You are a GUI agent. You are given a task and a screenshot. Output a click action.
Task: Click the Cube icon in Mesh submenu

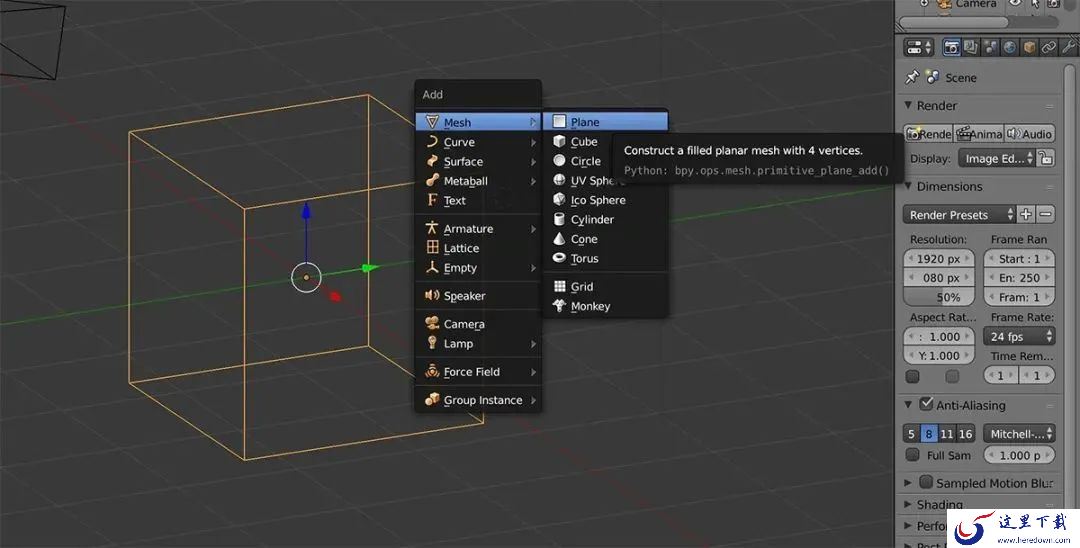[559, 141]
